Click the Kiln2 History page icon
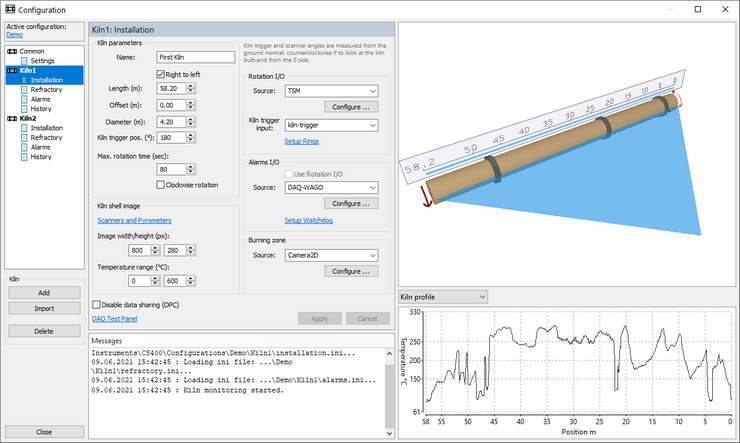This screenshot has height=443, width=740. coord(24,157)
